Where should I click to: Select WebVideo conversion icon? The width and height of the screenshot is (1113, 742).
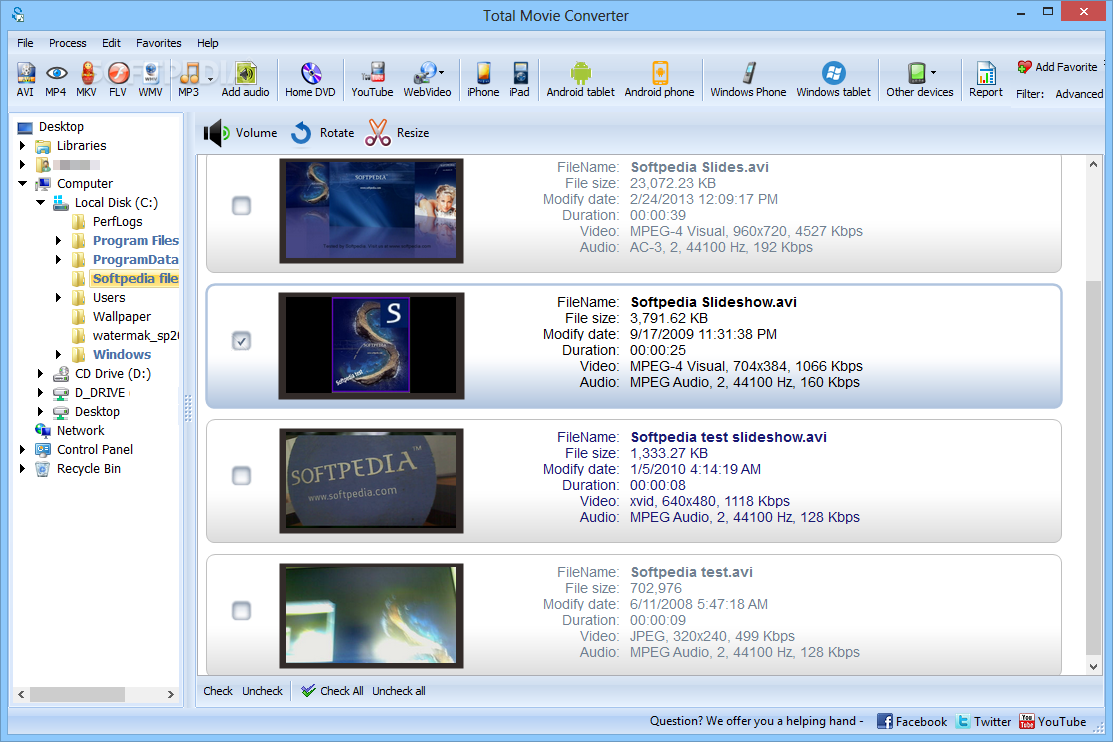(x=427, y=80)
